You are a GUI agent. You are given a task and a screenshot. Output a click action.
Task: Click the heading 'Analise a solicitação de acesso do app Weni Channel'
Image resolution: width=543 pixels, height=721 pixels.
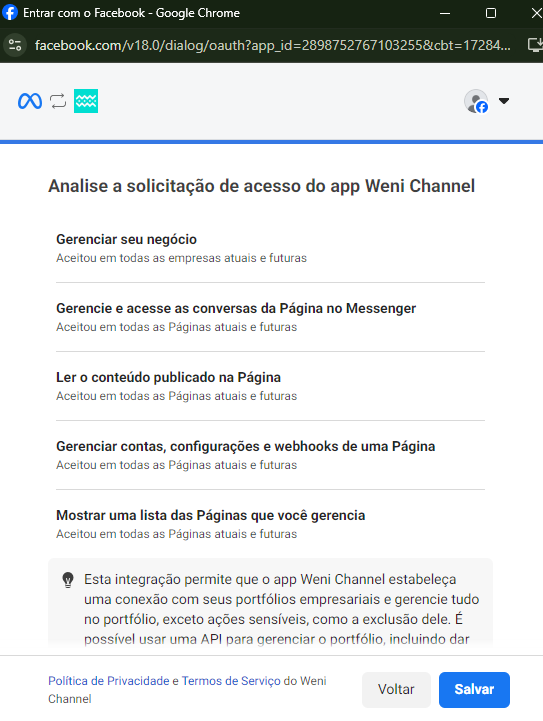[262, 186]
